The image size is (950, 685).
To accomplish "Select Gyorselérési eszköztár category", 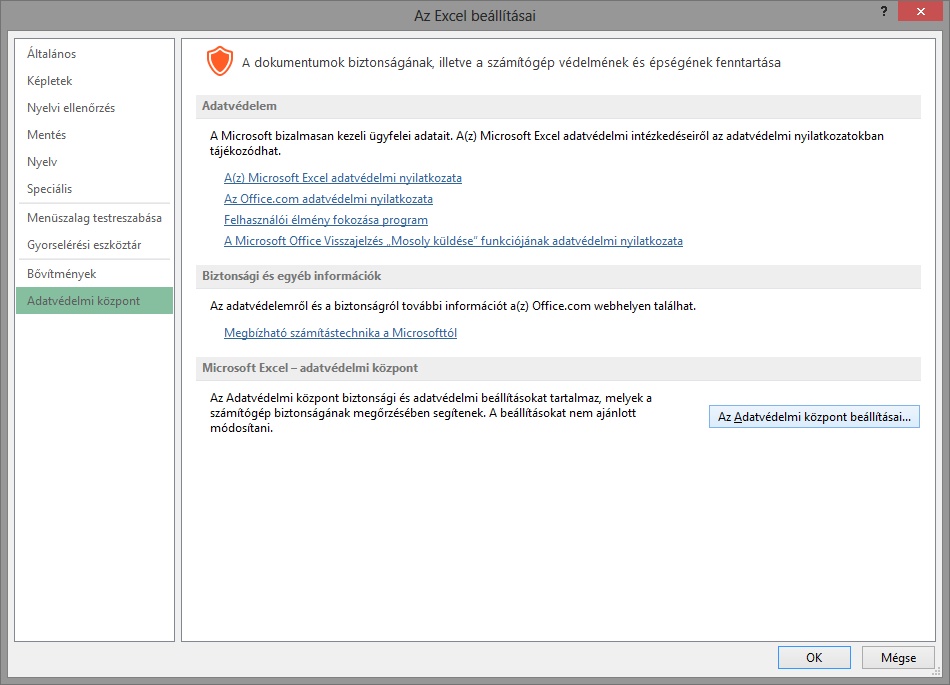I will [x=94, y=245].
